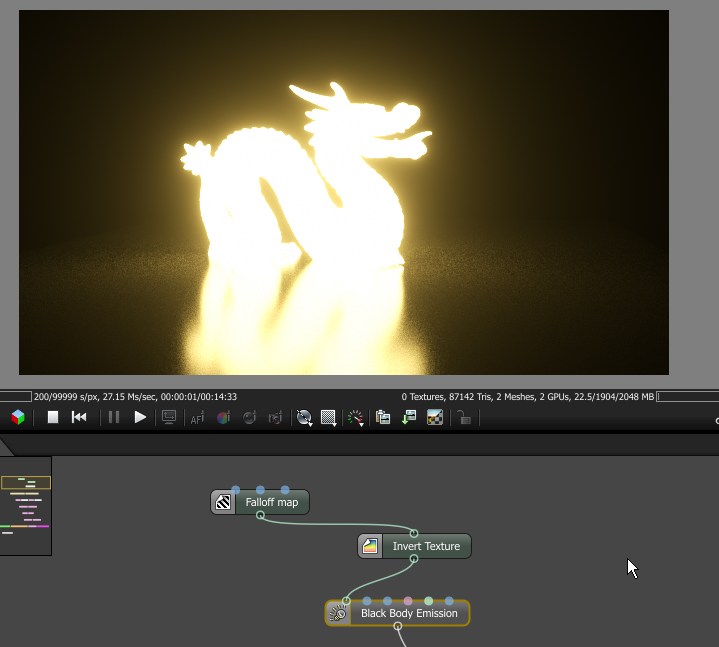Activate the white balance color picker
This screenshot has height=647, width=719.
(x=223, y=417)
